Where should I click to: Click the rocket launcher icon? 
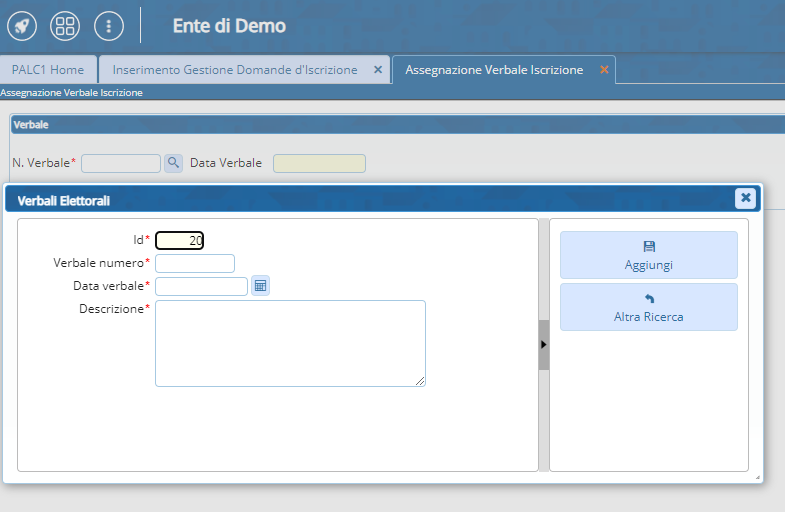[x=22, y=26]
